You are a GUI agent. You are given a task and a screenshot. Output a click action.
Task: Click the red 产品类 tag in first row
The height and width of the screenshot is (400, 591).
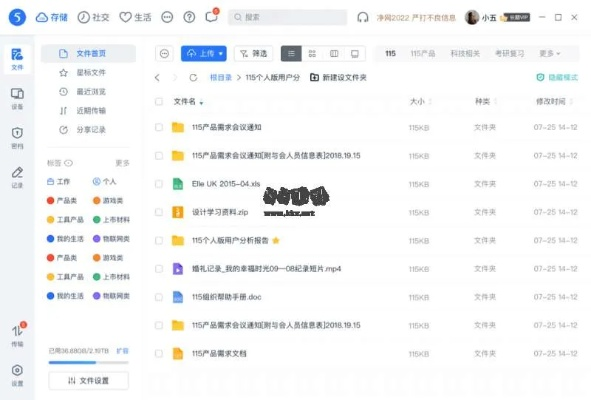pos(61,201)
